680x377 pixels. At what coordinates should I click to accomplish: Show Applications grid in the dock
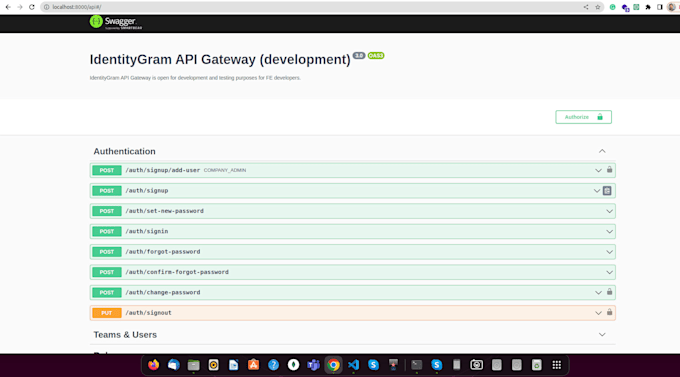point(556,365)
